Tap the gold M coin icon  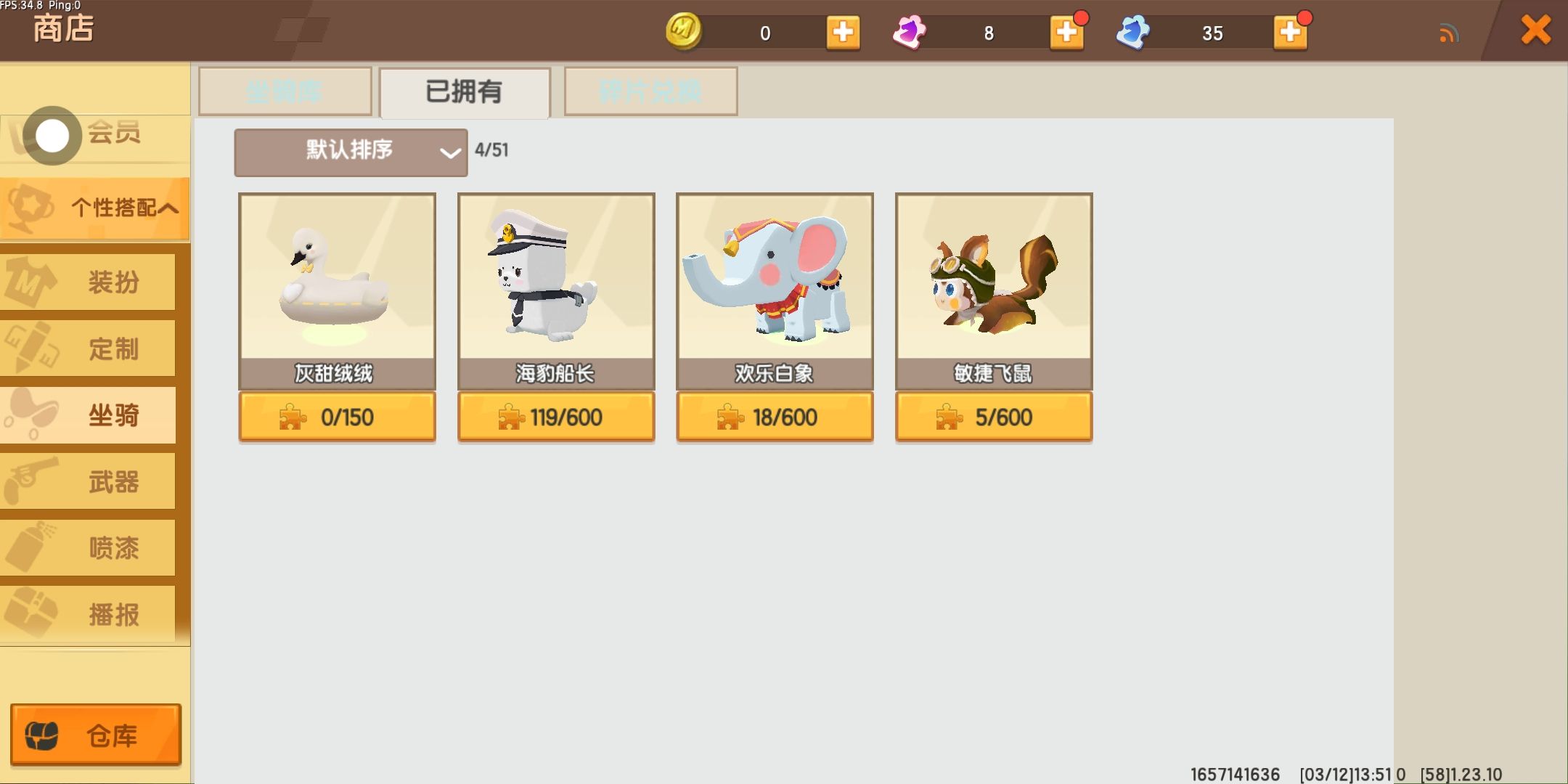click(x=683, y=31)
